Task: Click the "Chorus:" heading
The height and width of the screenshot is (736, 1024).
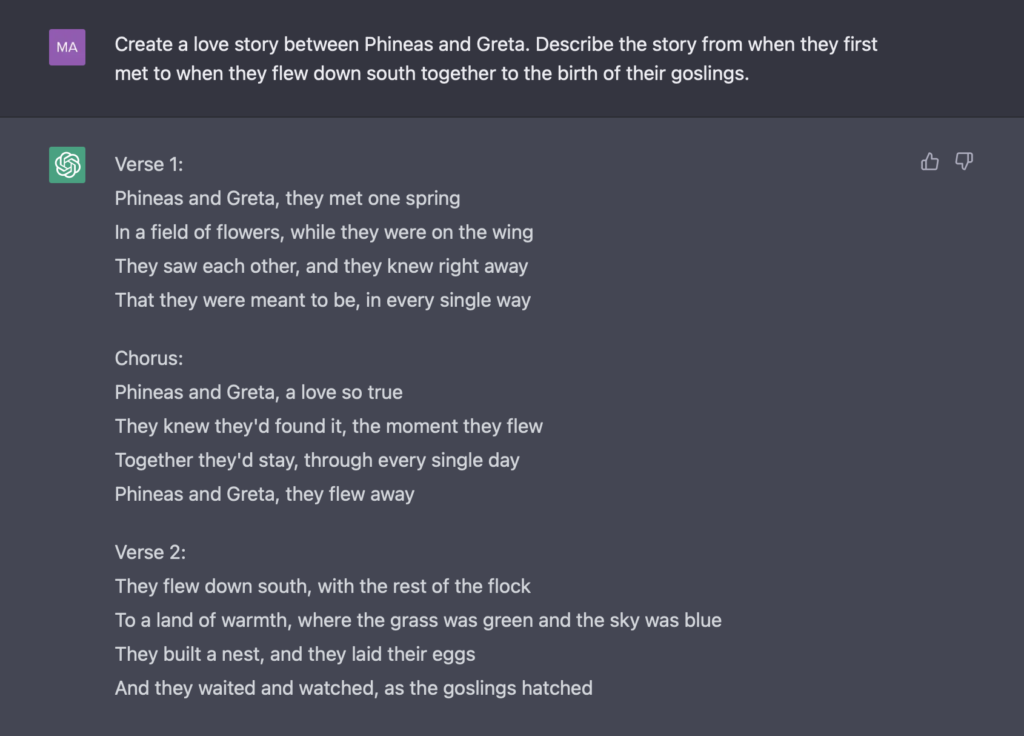Action: [x=149, y=358]
